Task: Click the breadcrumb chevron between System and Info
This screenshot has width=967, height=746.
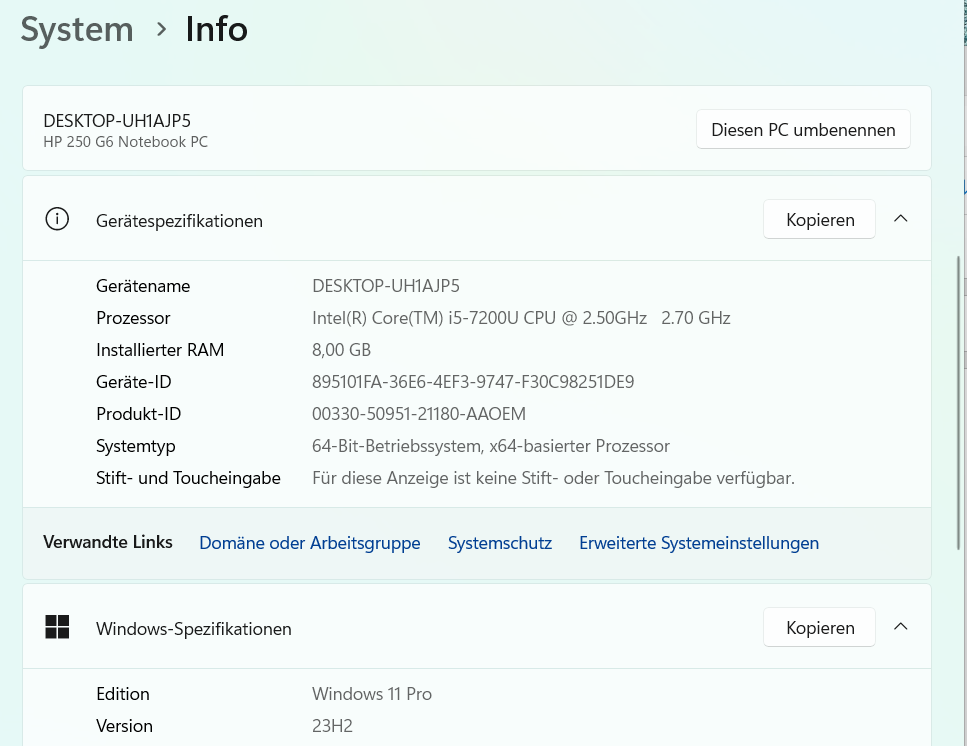Action: (161, 29)
